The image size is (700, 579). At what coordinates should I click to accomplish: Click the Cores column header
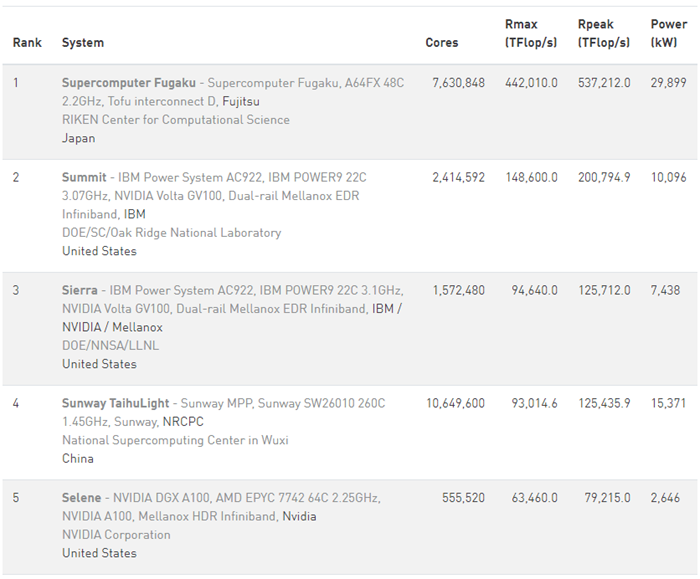[441, 43]
